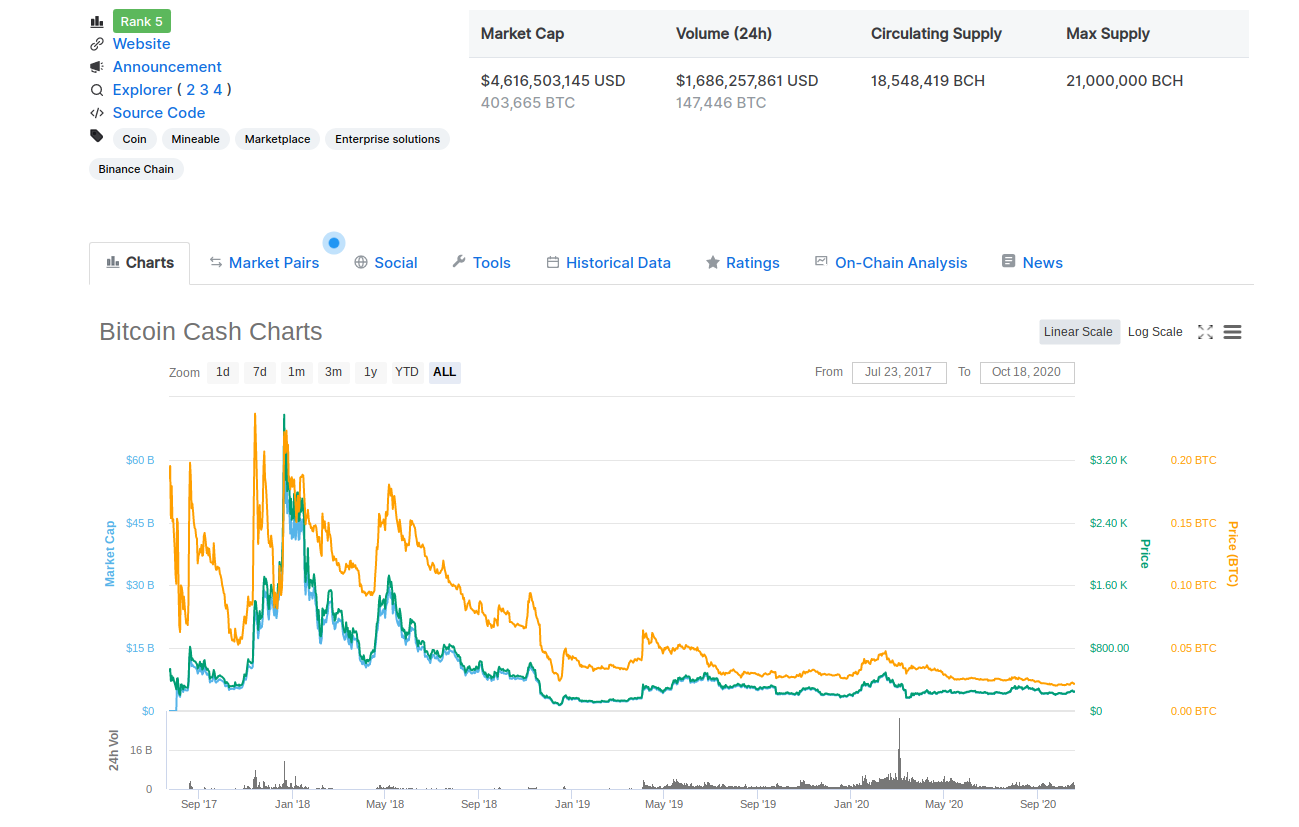Open the Website link
The width and height of the screenshot is (1299, 827).
click(141, 44)
